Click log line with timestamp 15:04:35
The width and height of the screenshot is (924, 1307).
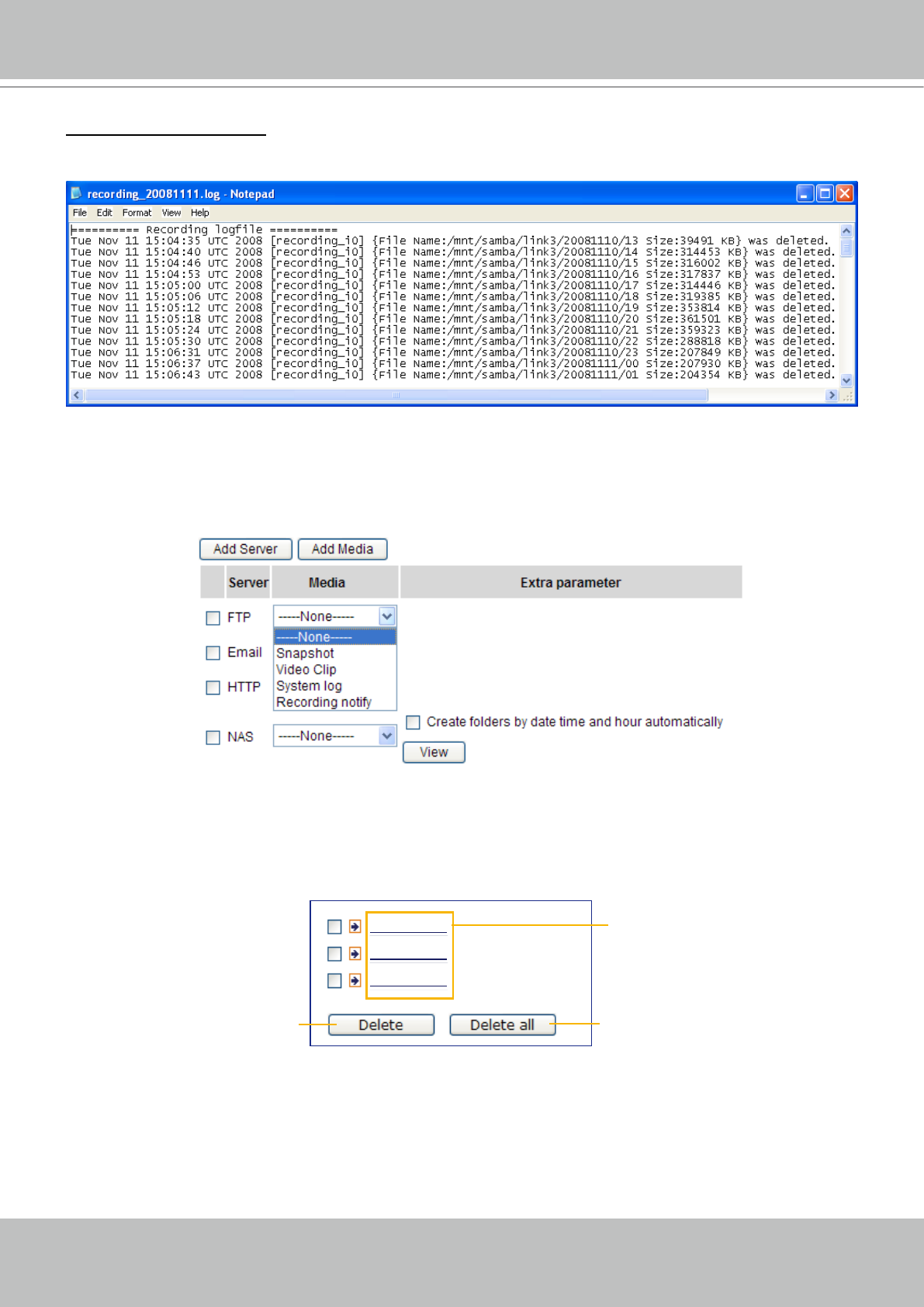tap(450, 241)
